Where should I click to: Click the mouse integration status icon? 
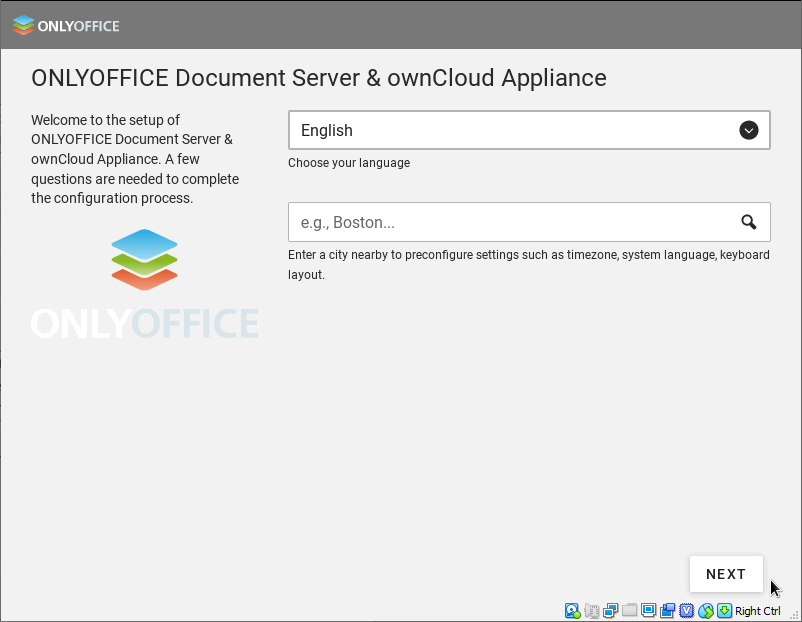[x=706, y=611]
